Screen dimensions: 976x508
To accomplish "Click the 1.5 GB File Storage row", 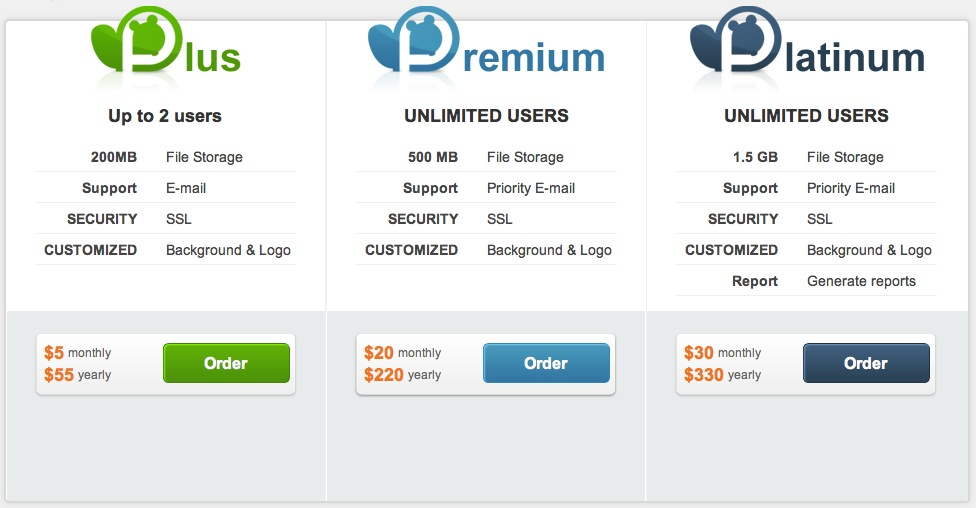I will pyautogui.click(x=806, y=157).
